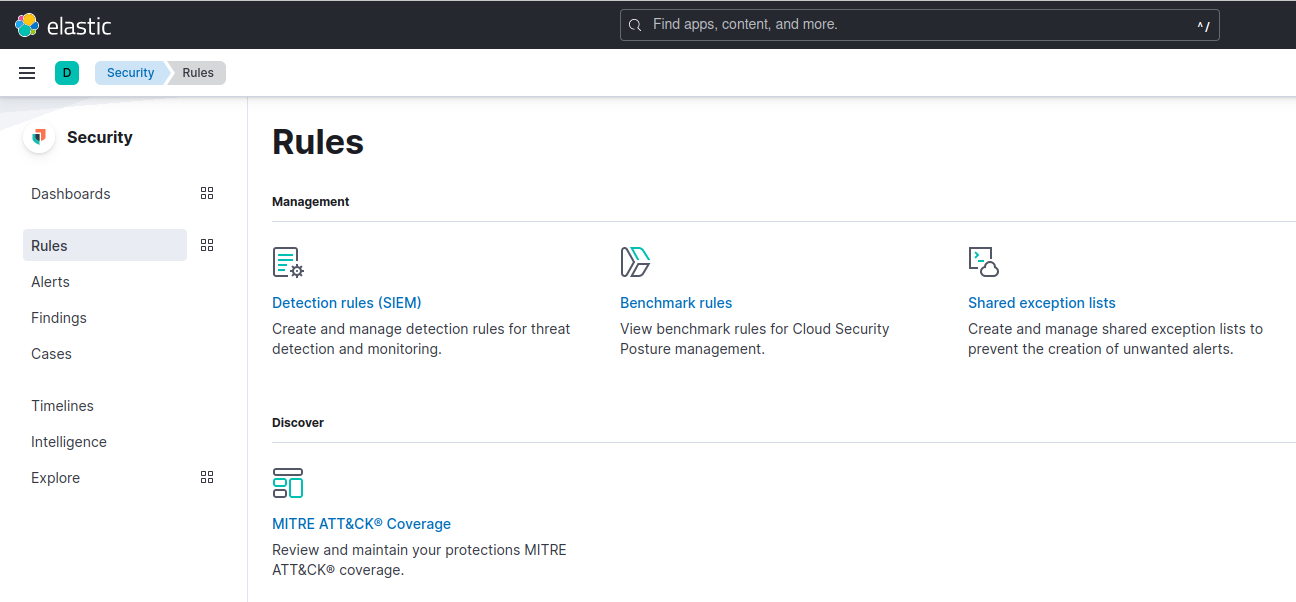
Task: Open Dashboards in the sidebar
Action: pos(71,194)
